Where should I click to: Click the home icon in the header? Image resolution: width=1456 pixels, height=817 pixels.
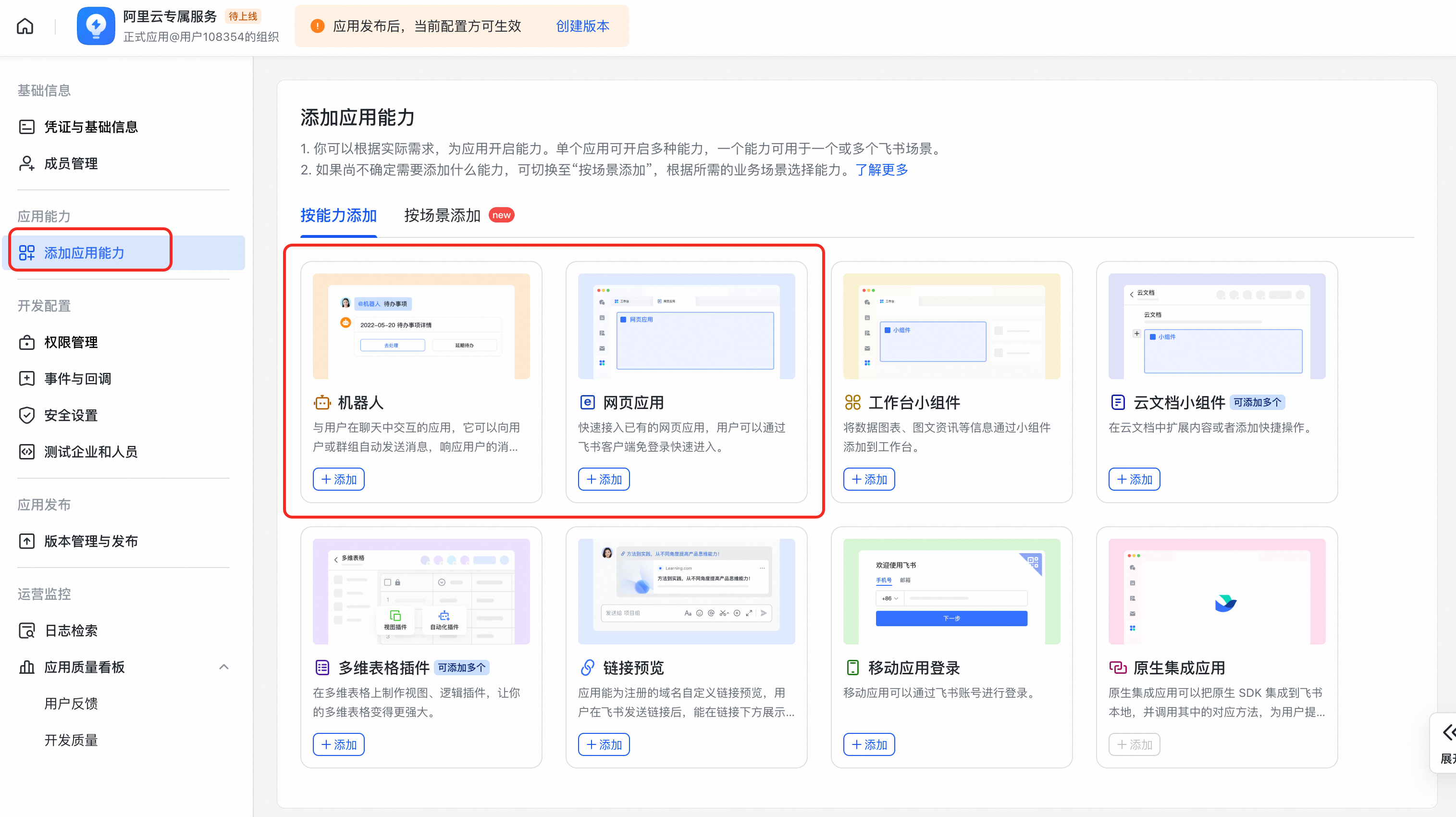[x=25, y=26]
